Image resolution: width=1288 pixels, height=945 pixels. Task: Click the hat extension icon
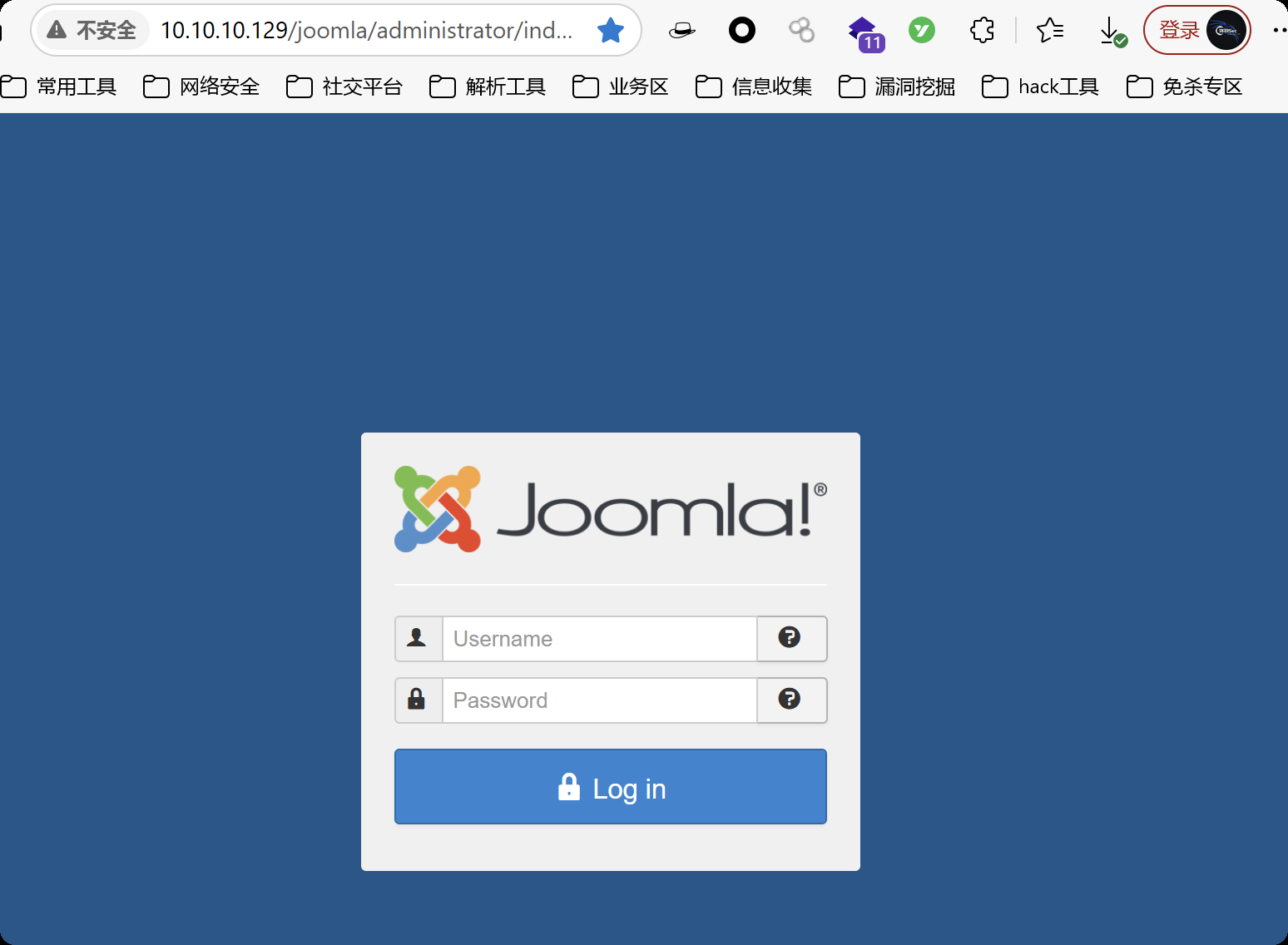(681, 31)
